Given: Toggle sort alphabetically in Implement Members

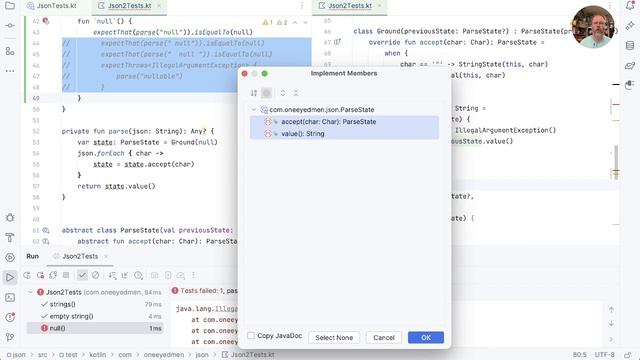Looking at the screenshot, I should point(254,93).
